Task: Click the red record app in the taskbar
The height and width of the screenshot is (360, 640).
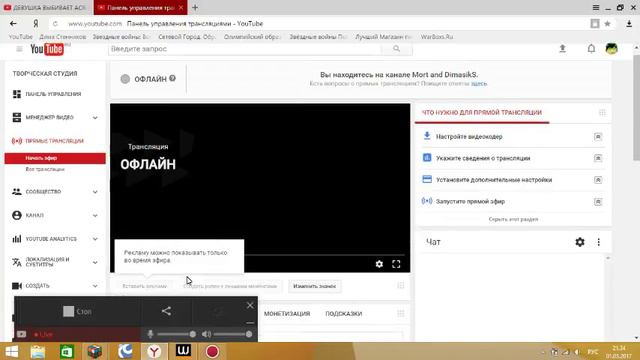Action: (212, 351)
